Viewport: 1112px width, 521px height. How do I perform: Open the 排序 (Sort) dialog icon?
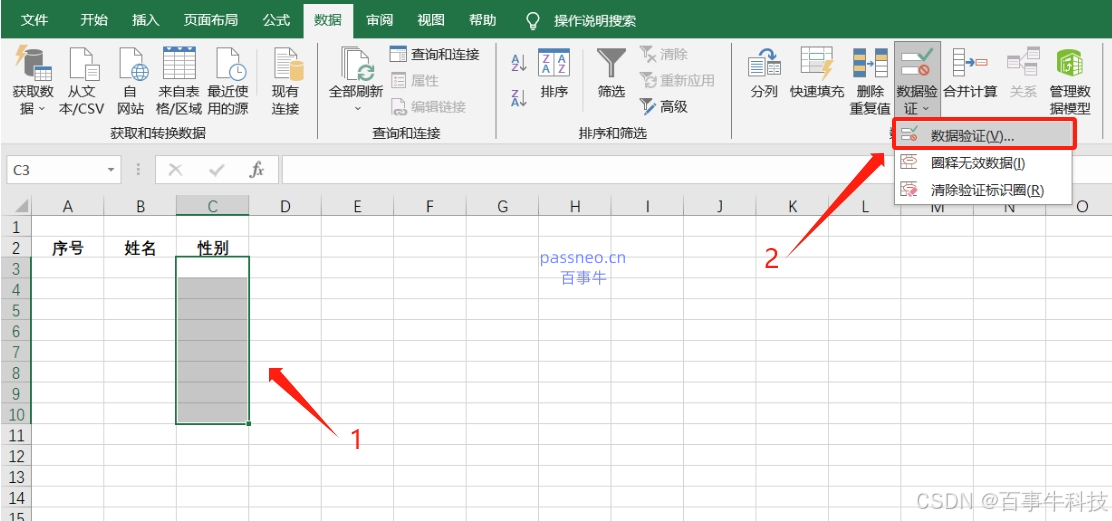(554, 64)
